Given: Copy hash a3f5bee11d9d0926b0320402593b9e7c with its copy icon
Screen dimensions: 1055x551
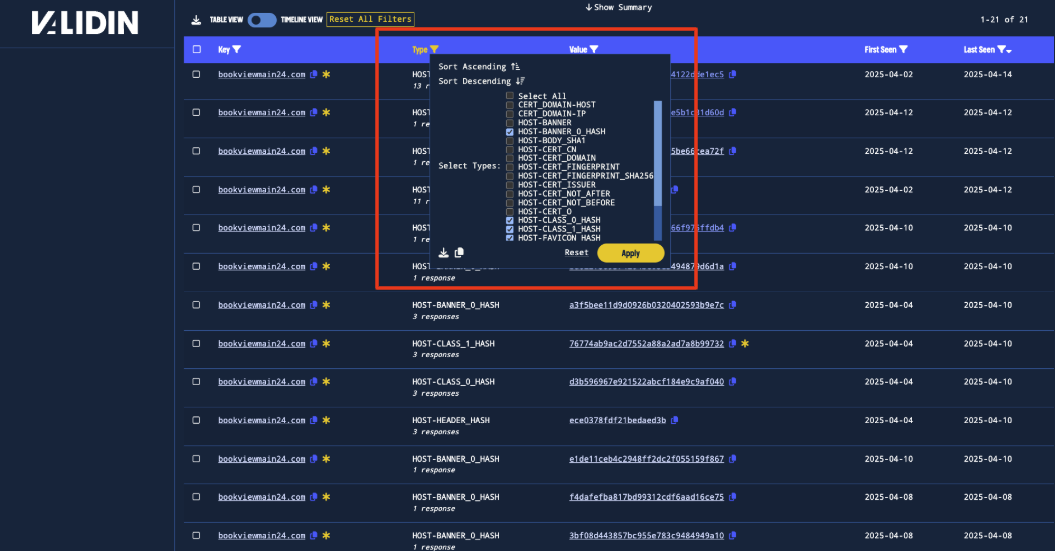Looking at the screenshot, I should point(733,305).
